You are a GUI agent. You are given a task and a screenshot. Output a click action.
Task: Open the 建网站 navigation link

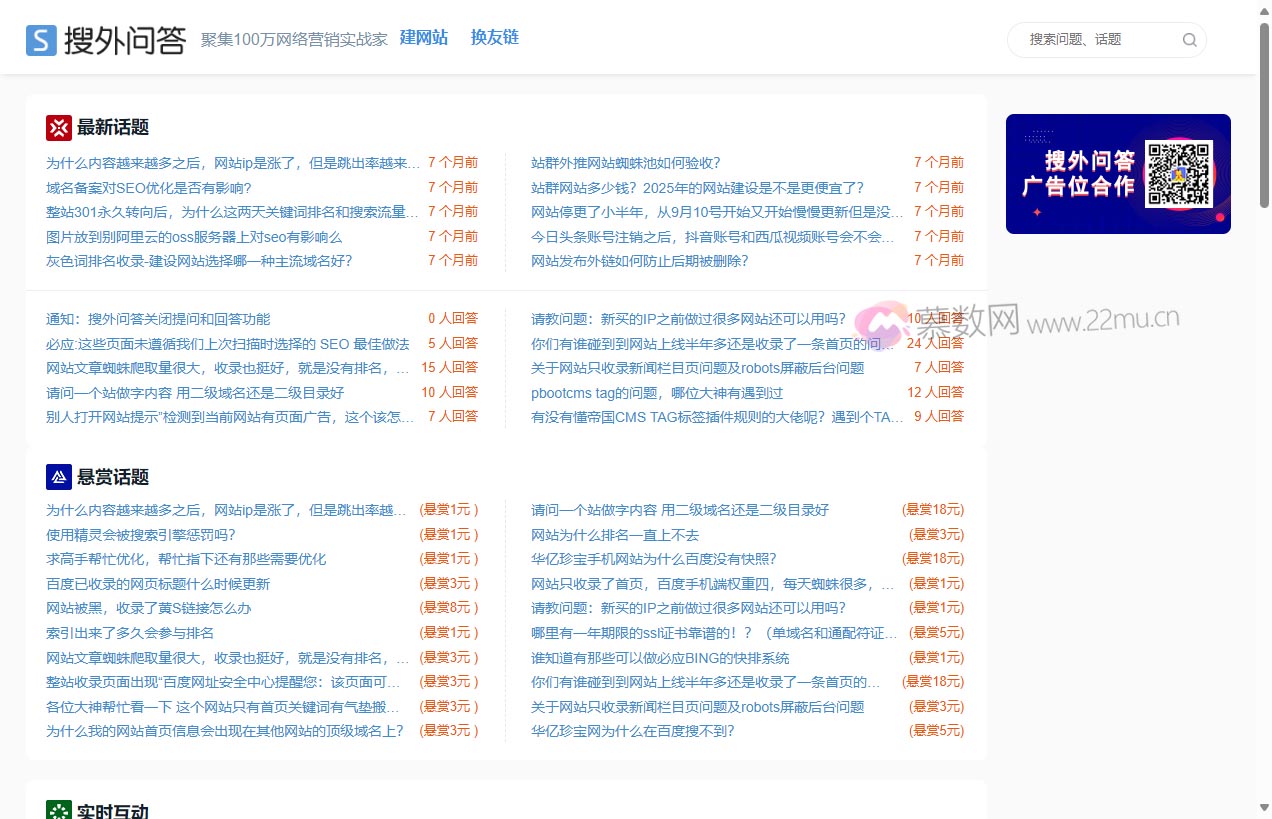pyautogui.click(x=423, y=38)
